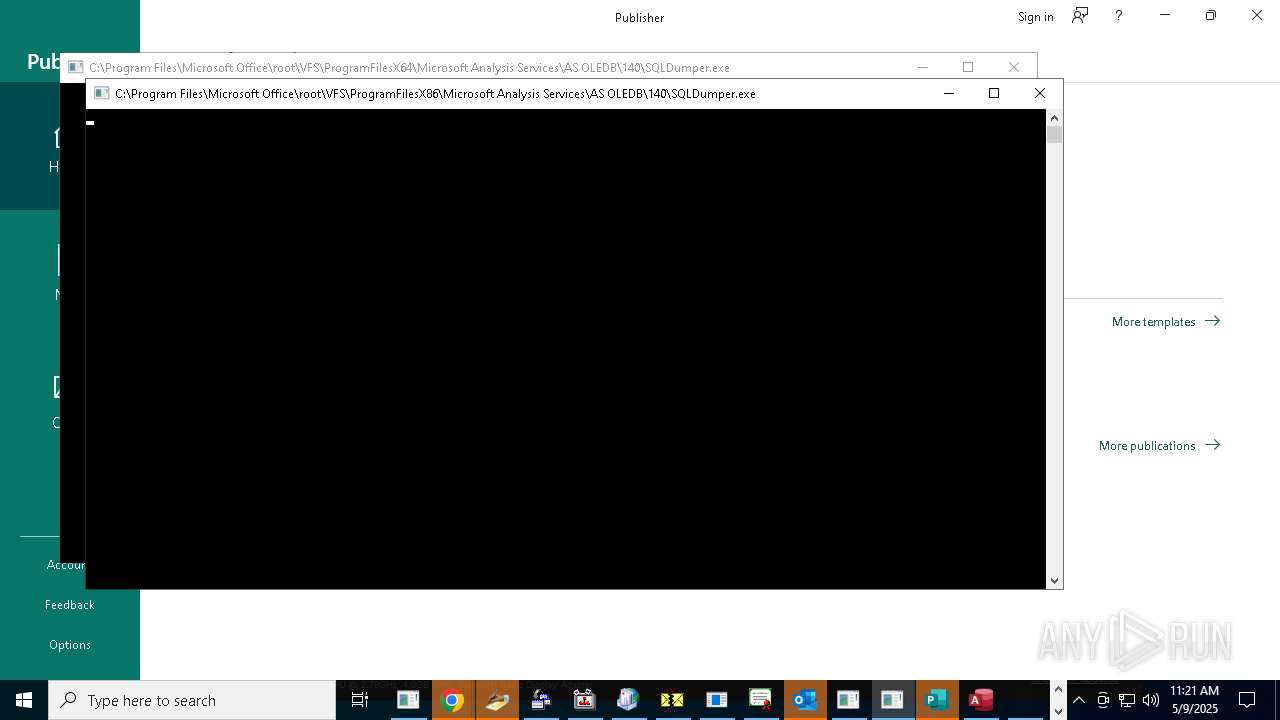Show hidden system tray icons
Viewport: 1280px width, 720px height.
1079,700
